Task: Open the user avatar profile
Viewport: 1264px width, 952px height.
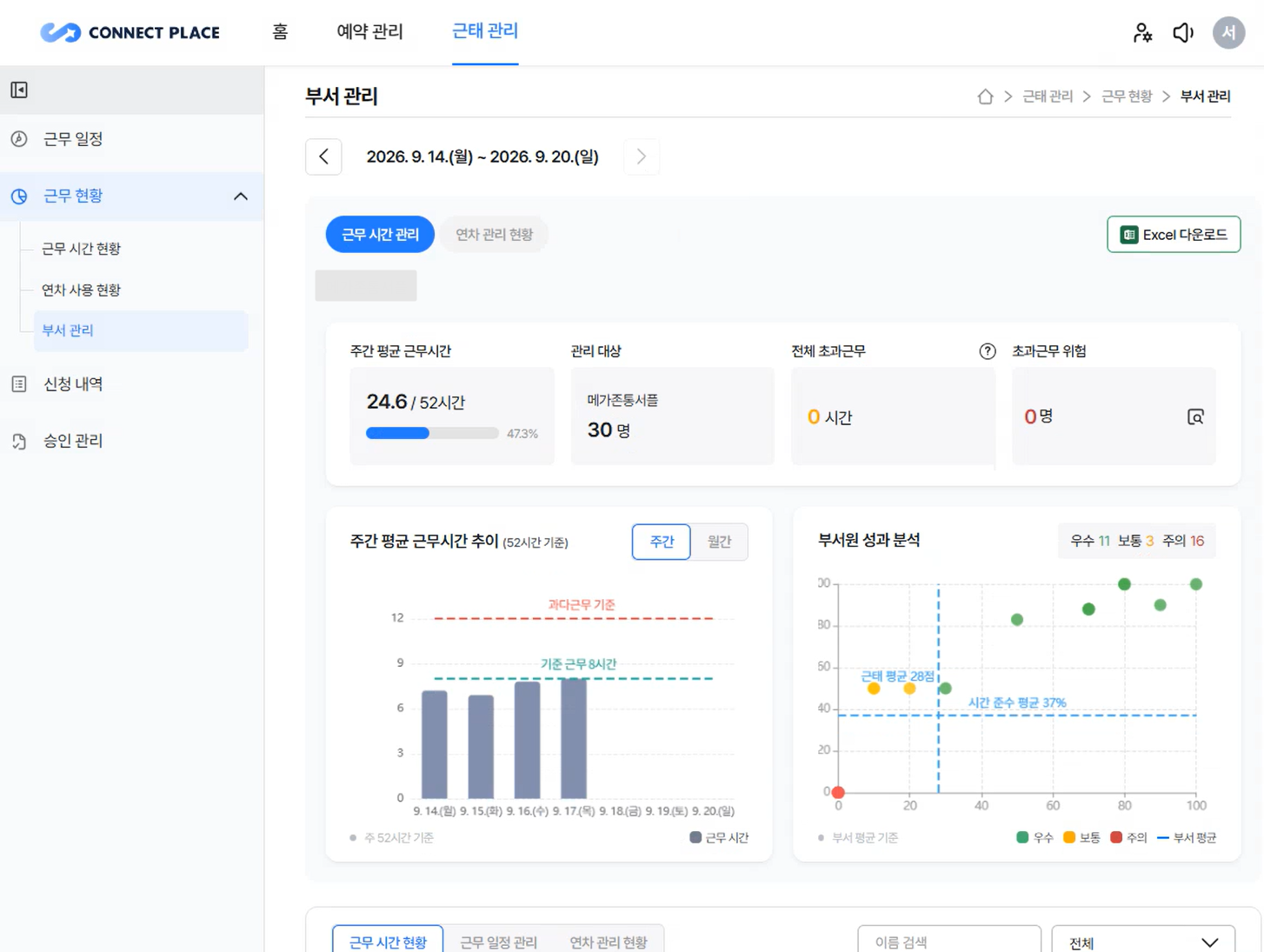Action: (1228, 33)
